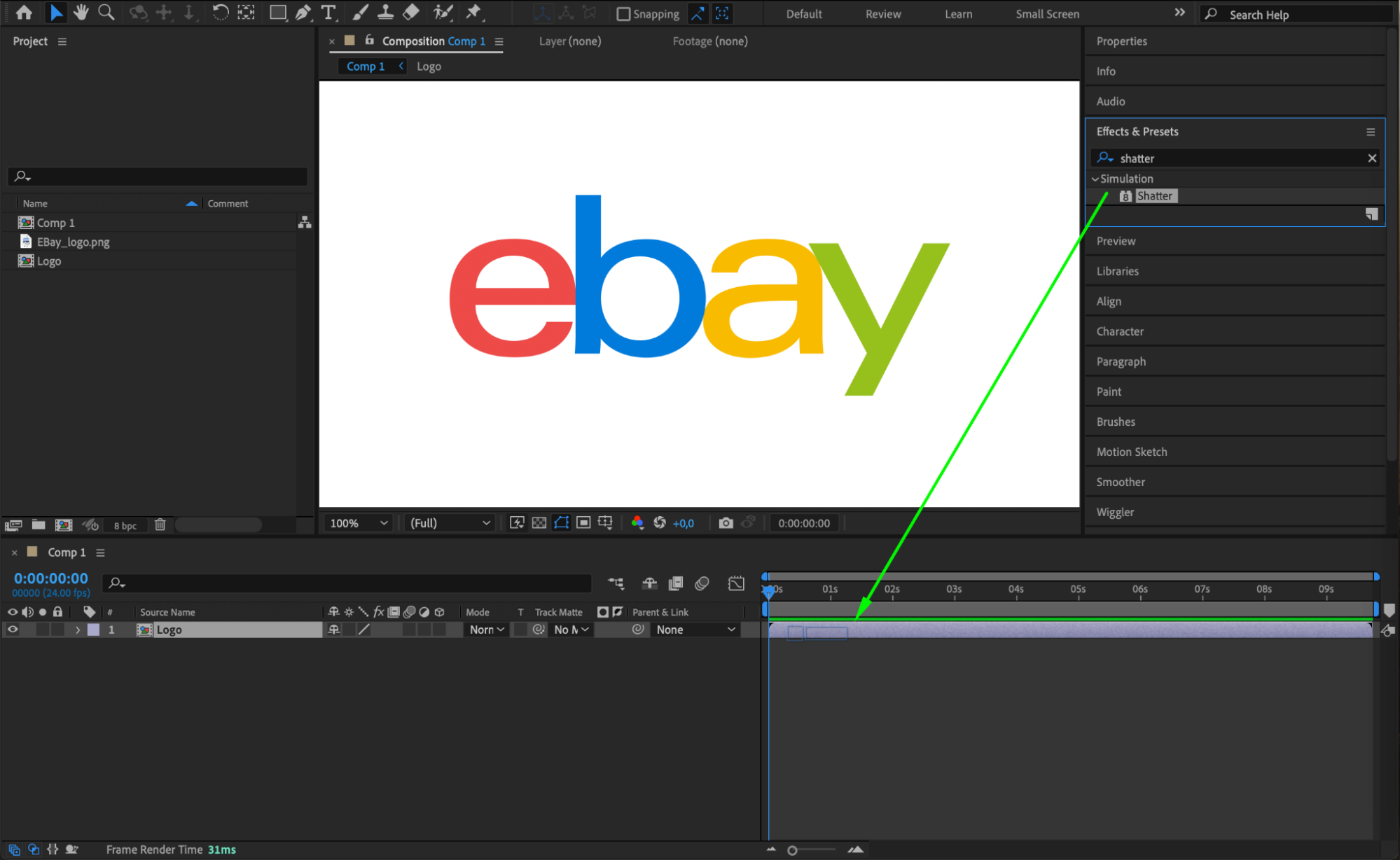The height and width of the screenshot is (860, 1400).
Task: Expand the Logo layer properties
Action: pyautogui.click(x=78, y=630)
